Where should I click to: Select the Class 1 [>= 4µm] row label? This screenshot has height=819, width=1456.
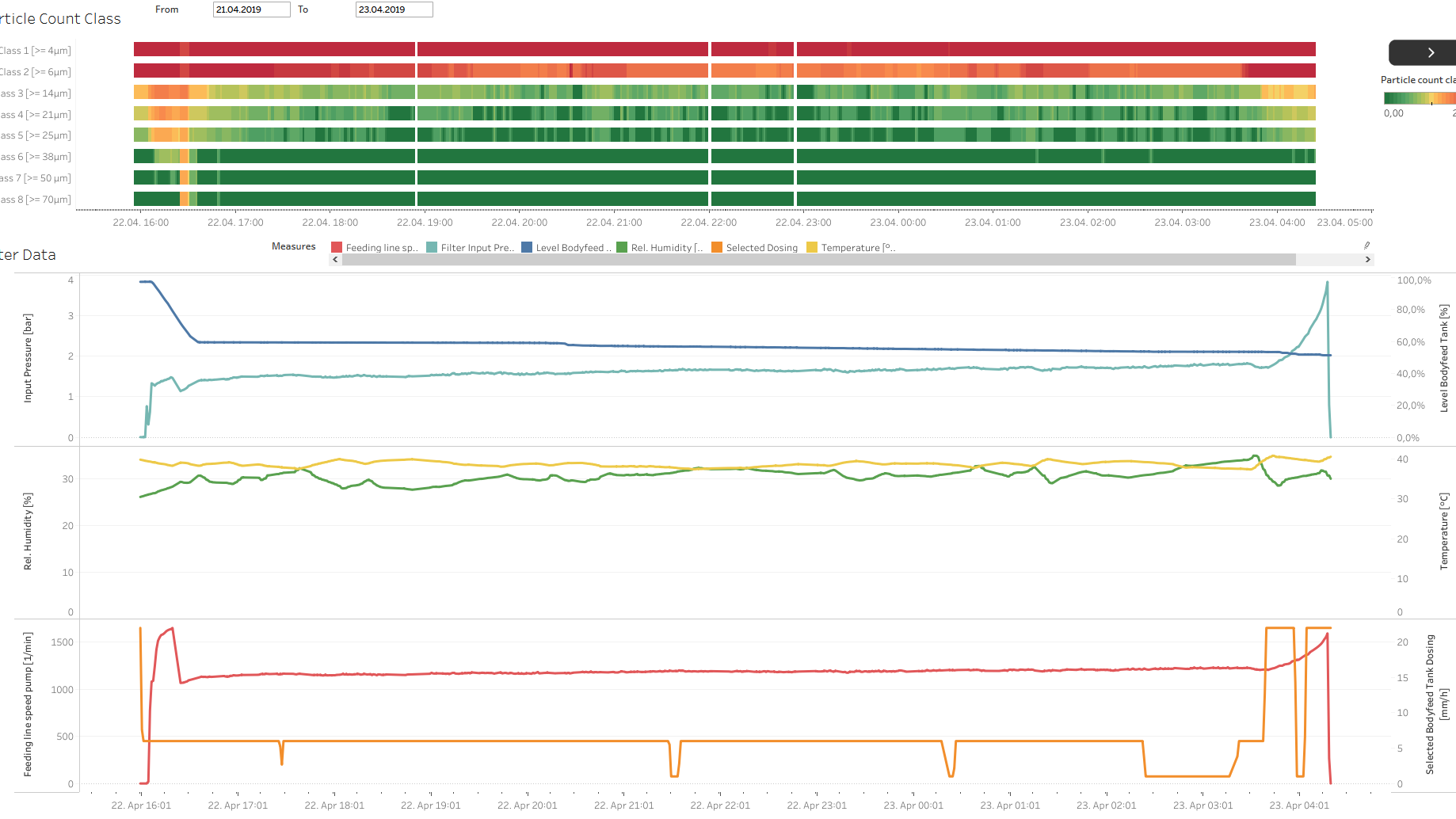click(35, 51)
